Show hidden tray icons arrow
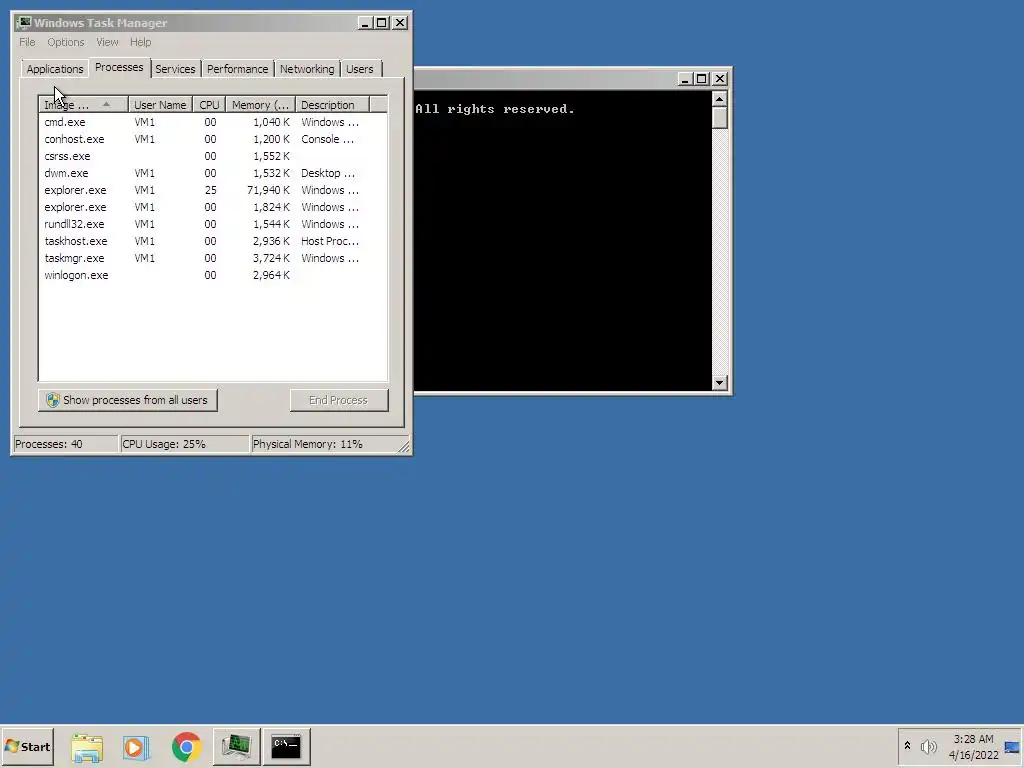The height and width of the screenshot is (768, 1024). 907,746
